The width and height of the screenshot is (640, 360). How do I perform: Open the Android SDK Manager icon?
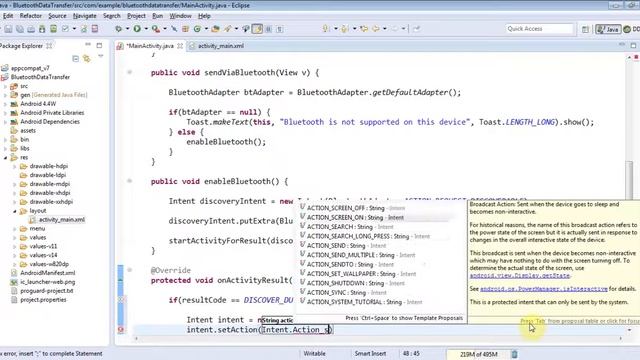tap(42, 29)
